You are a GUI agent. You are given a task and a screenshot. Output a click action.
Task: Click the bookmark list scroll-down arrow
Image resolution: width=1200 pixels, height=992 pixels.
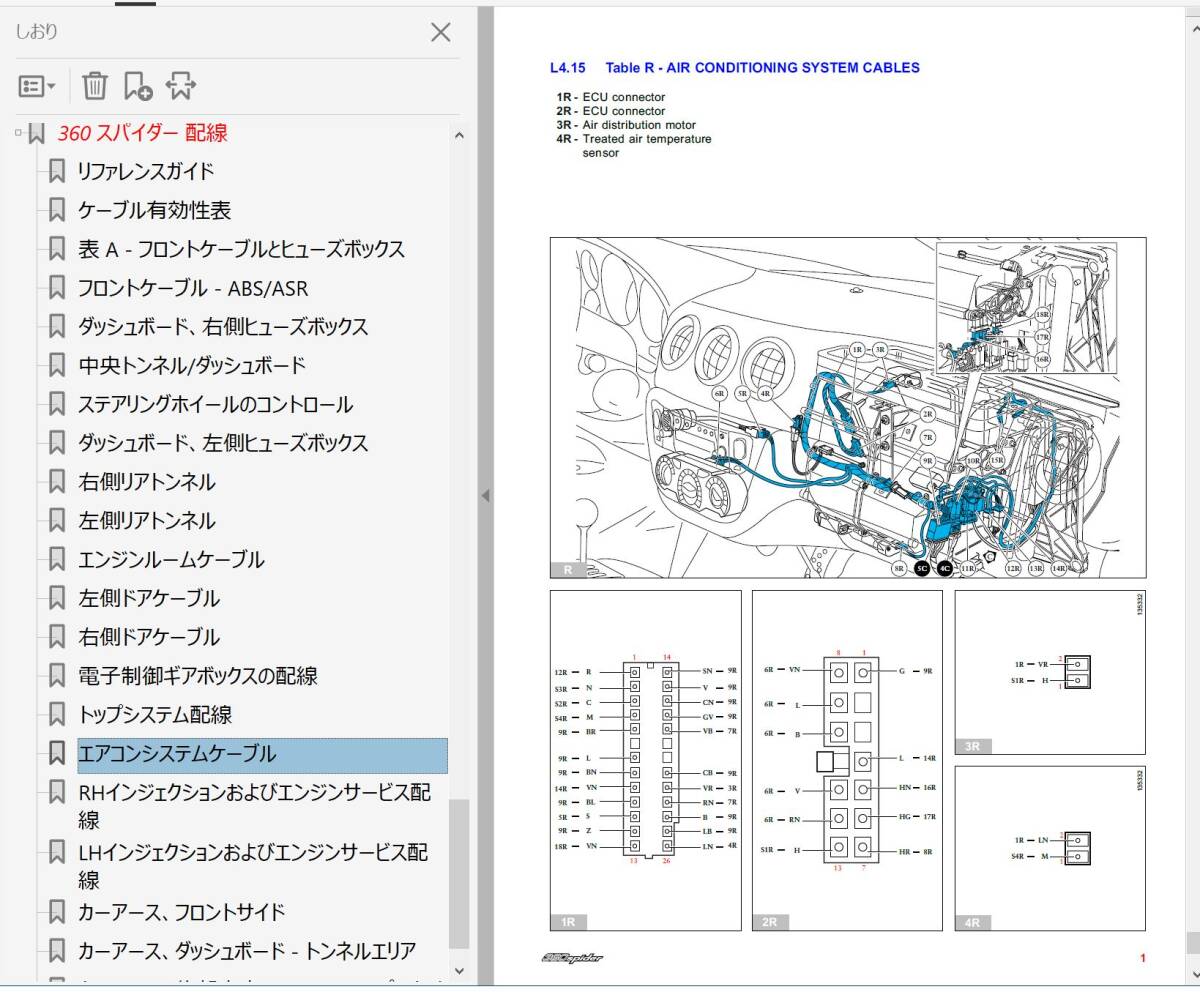[x=459, y=970]
